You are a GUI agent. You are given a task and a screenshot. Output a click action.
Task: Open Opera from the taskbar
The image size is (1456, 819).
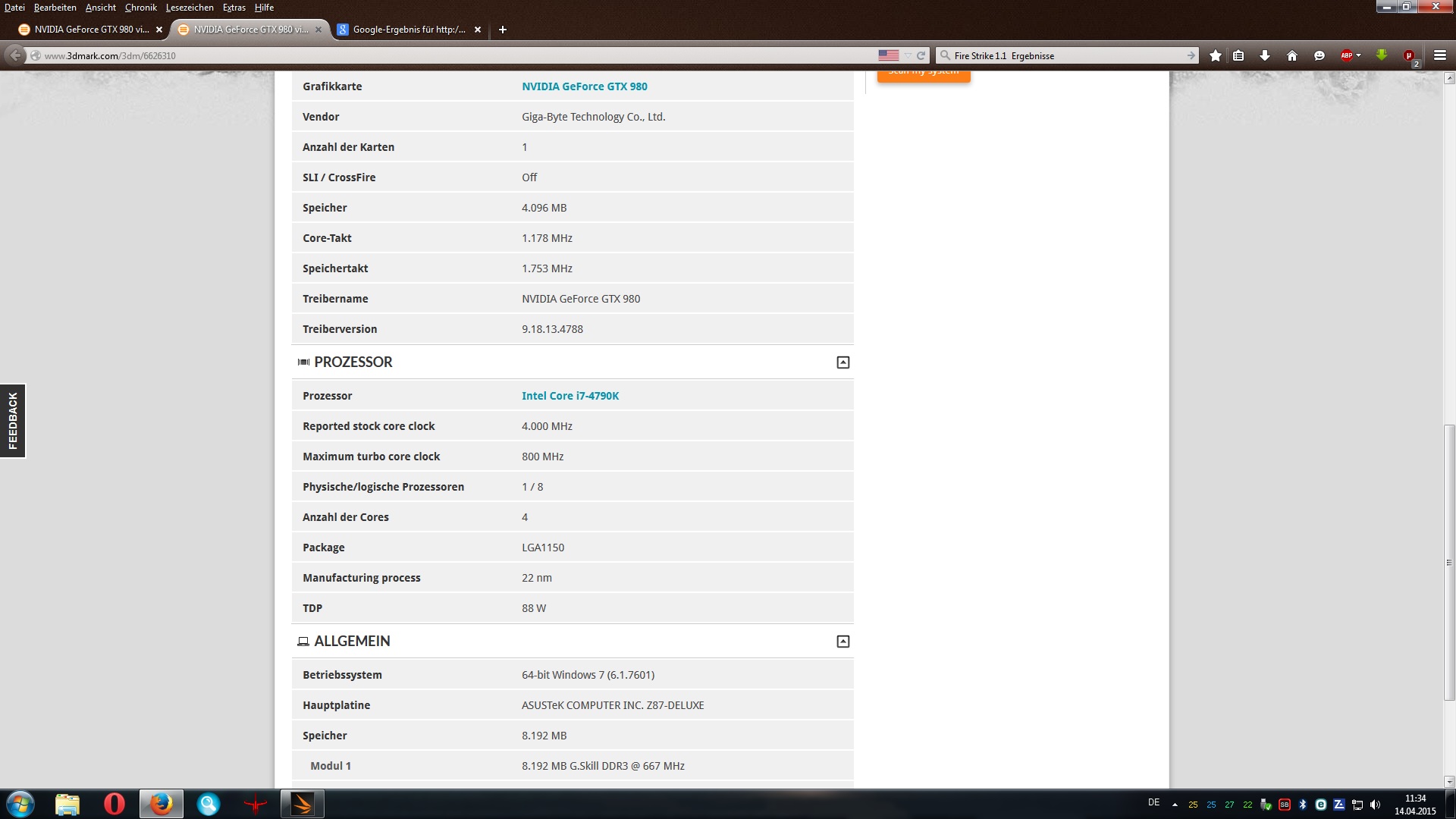(115, 804)
